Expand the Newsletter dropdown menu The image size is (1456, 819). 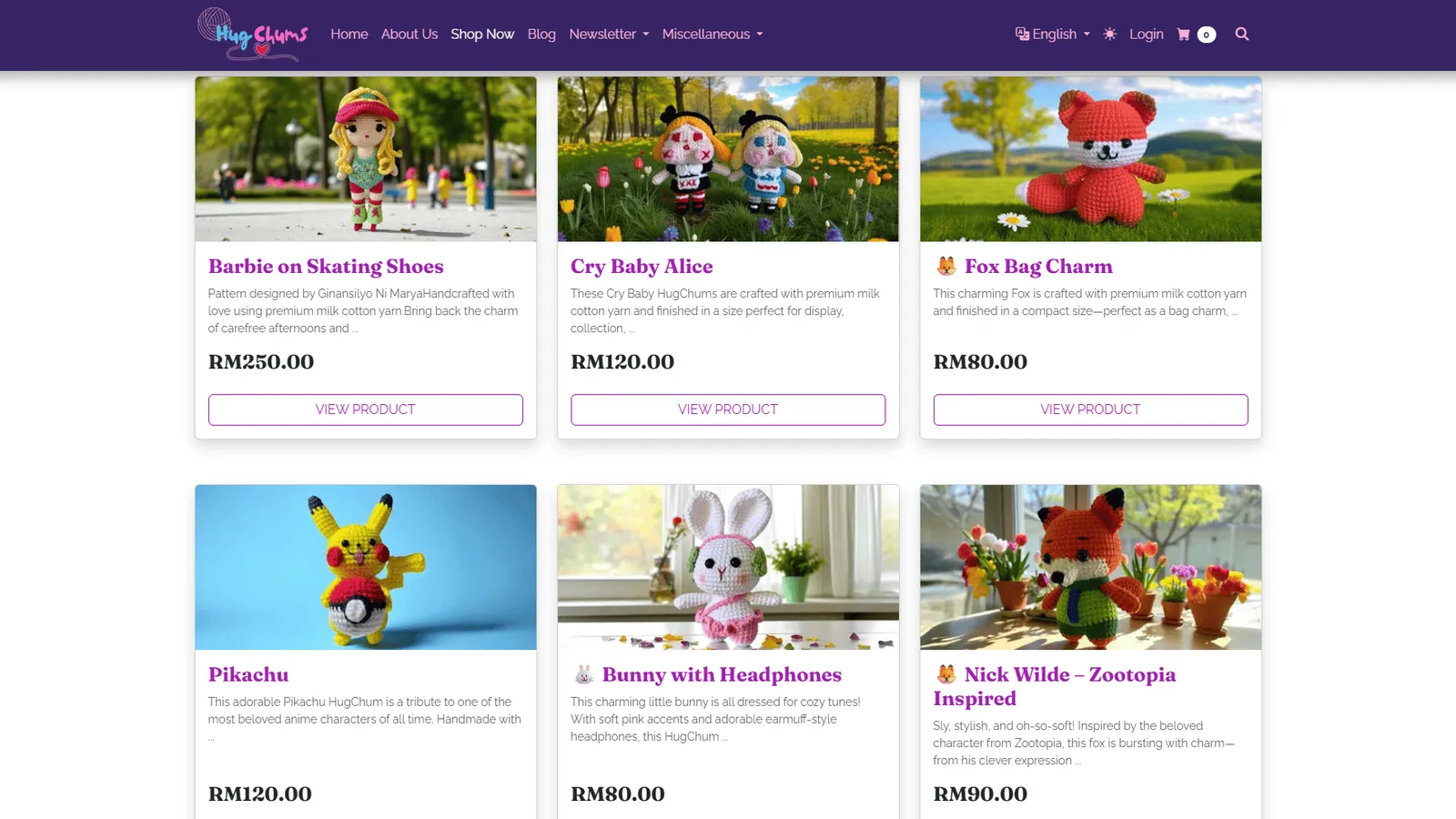coord(609,35)
